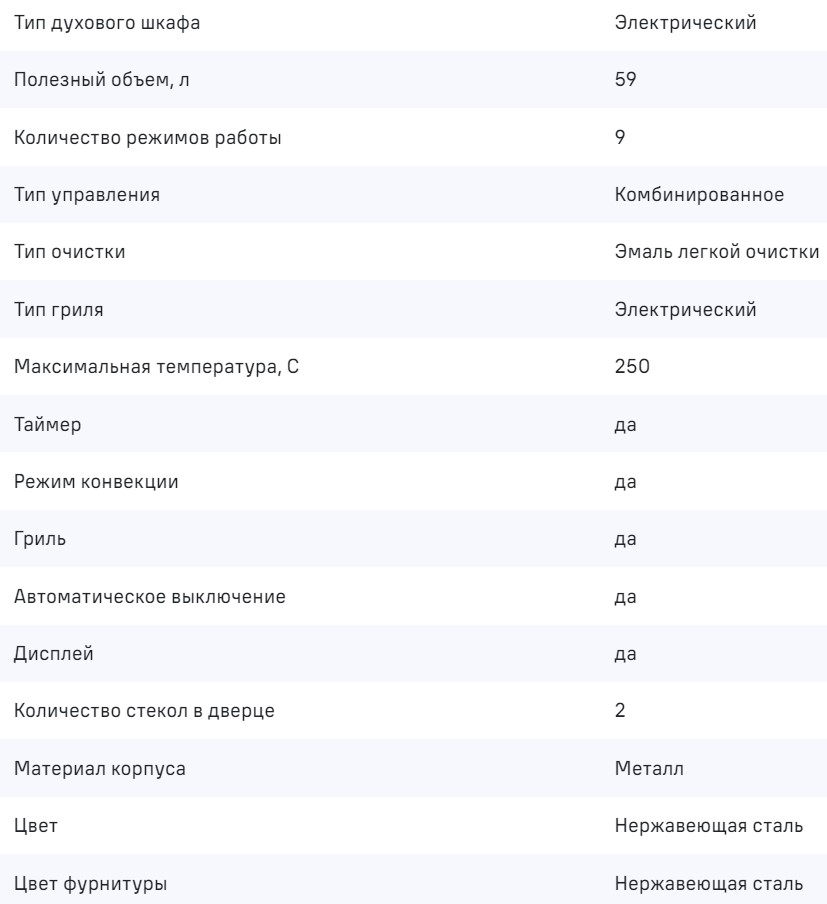Select the 'Тип гриля' label
827x904 pixels.
tap(59, 311)
